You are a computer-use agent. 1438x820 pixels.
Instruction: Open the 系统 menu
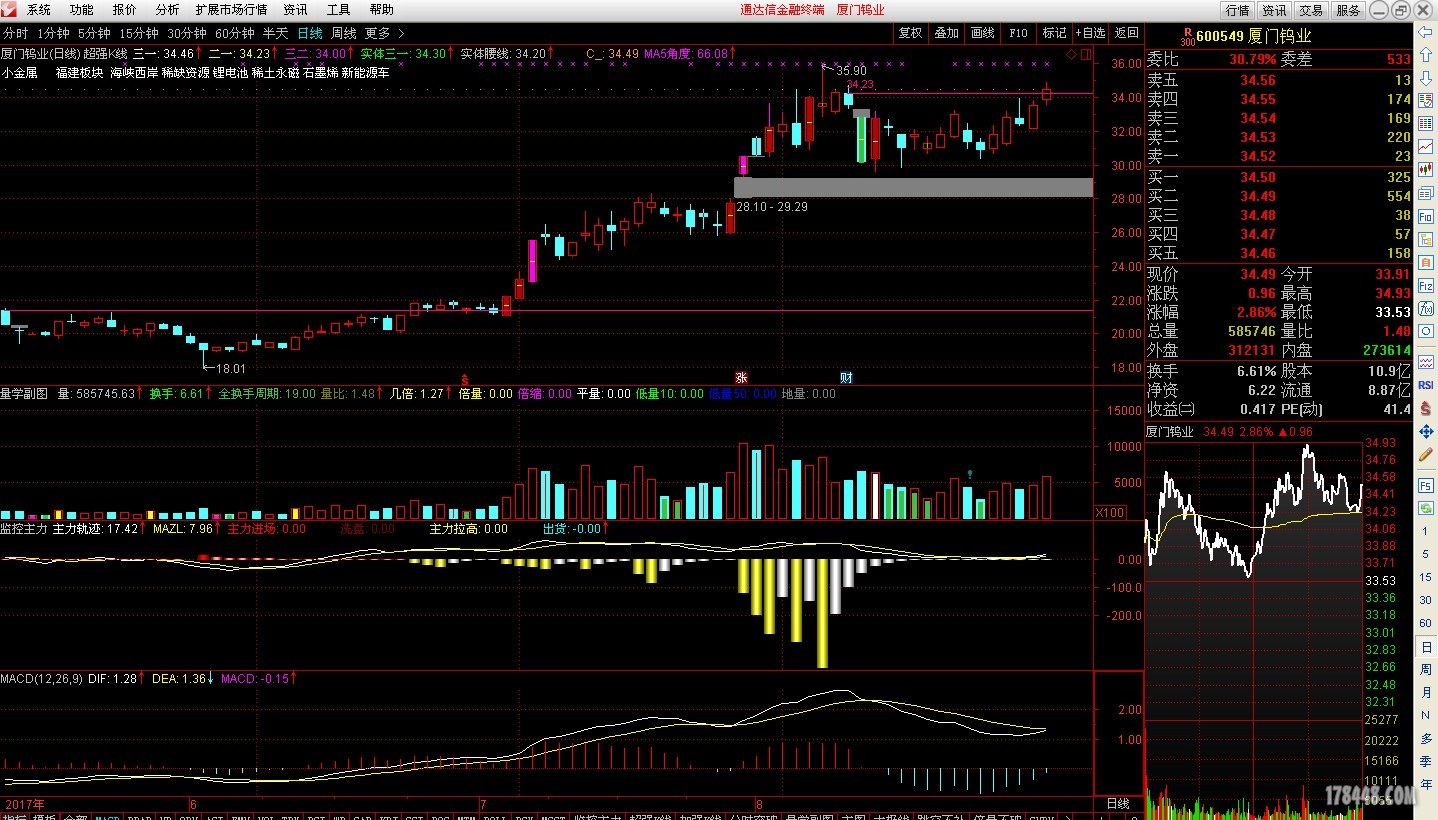tap(39, 10)
